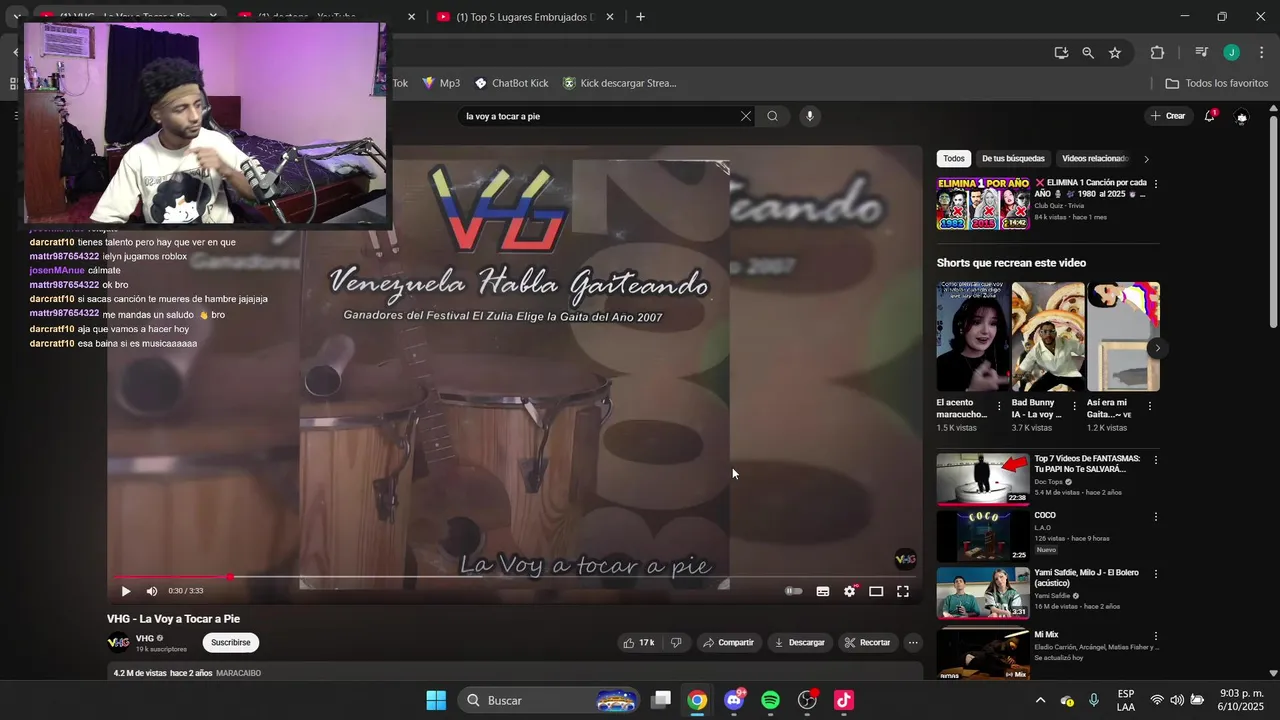Screen dimensions: 1280x720
Task: Turn on subtitles in the player
Action: (x=823, y=591)
